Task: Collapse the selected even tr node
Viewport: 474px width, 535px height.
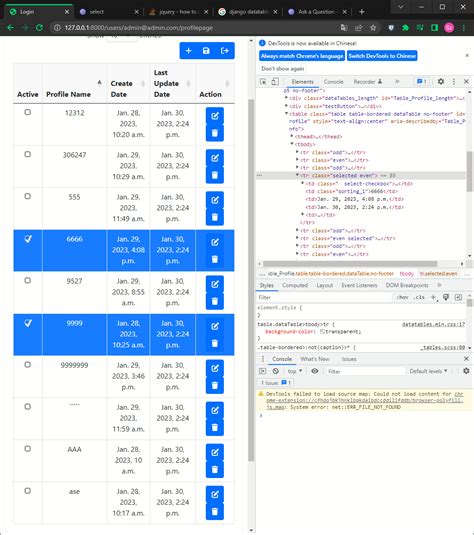Action: click(297, 175)
